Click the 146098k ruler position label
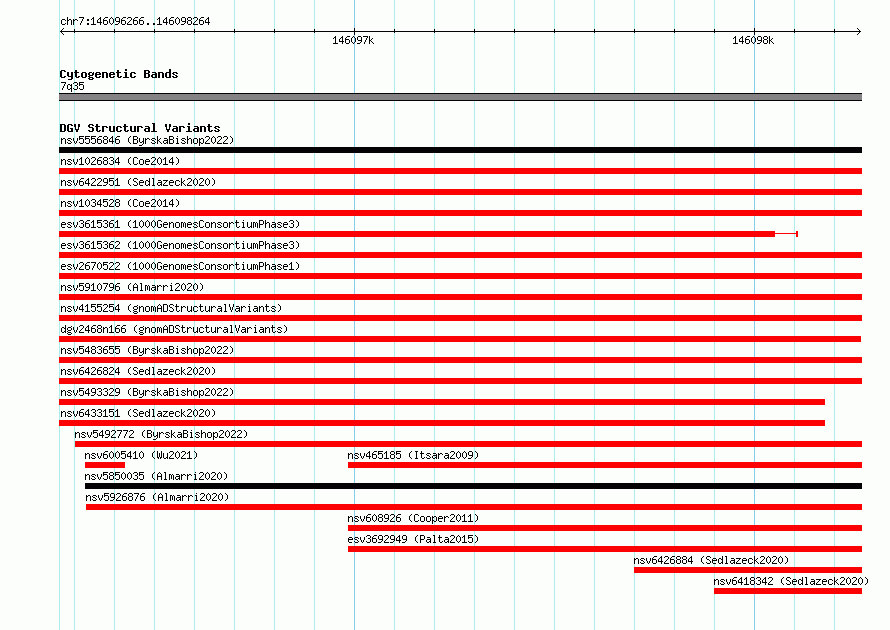The image size is (890, 630). tap(753, 40)
